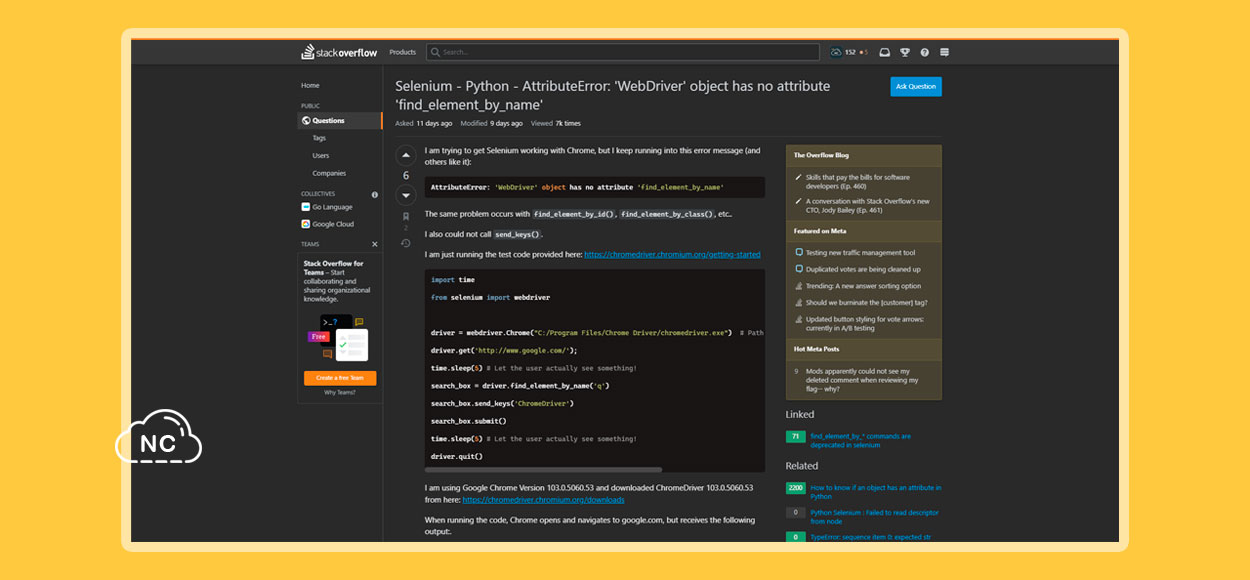Click the 'The Overflow Blog' heading

tap(821, 155)
